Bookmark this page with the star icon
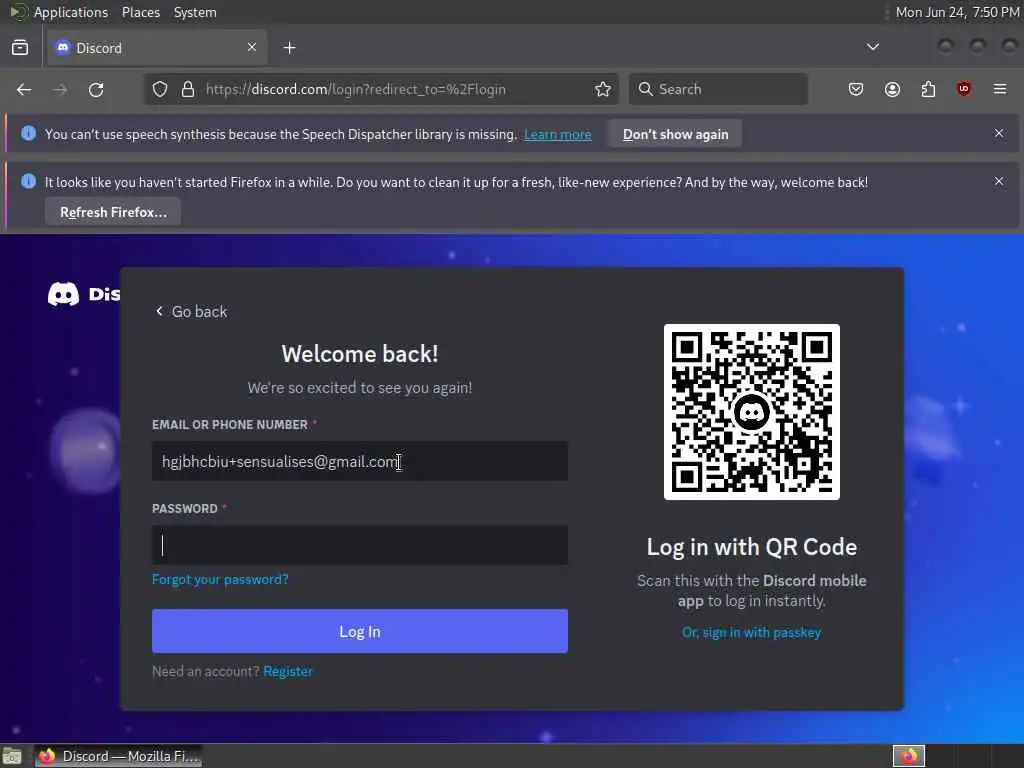The height and width of the screenshot is (768, 1024). [603, 89]
